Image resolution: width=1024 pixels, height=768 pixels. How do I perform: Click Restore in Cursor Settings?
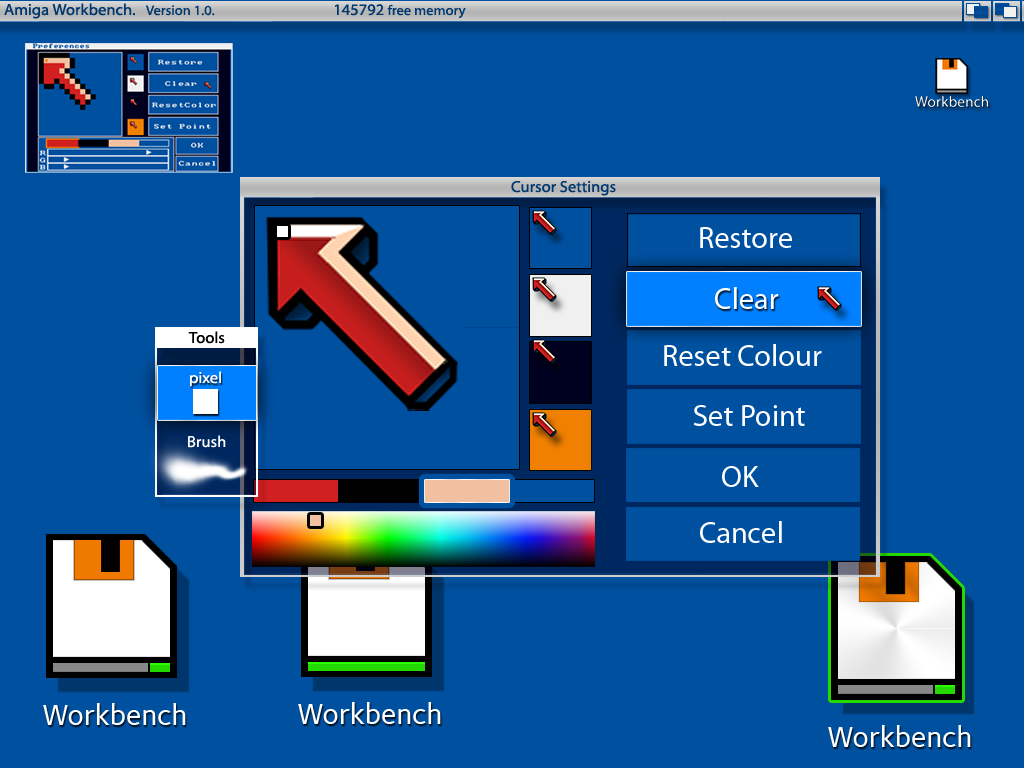(744, 239)
